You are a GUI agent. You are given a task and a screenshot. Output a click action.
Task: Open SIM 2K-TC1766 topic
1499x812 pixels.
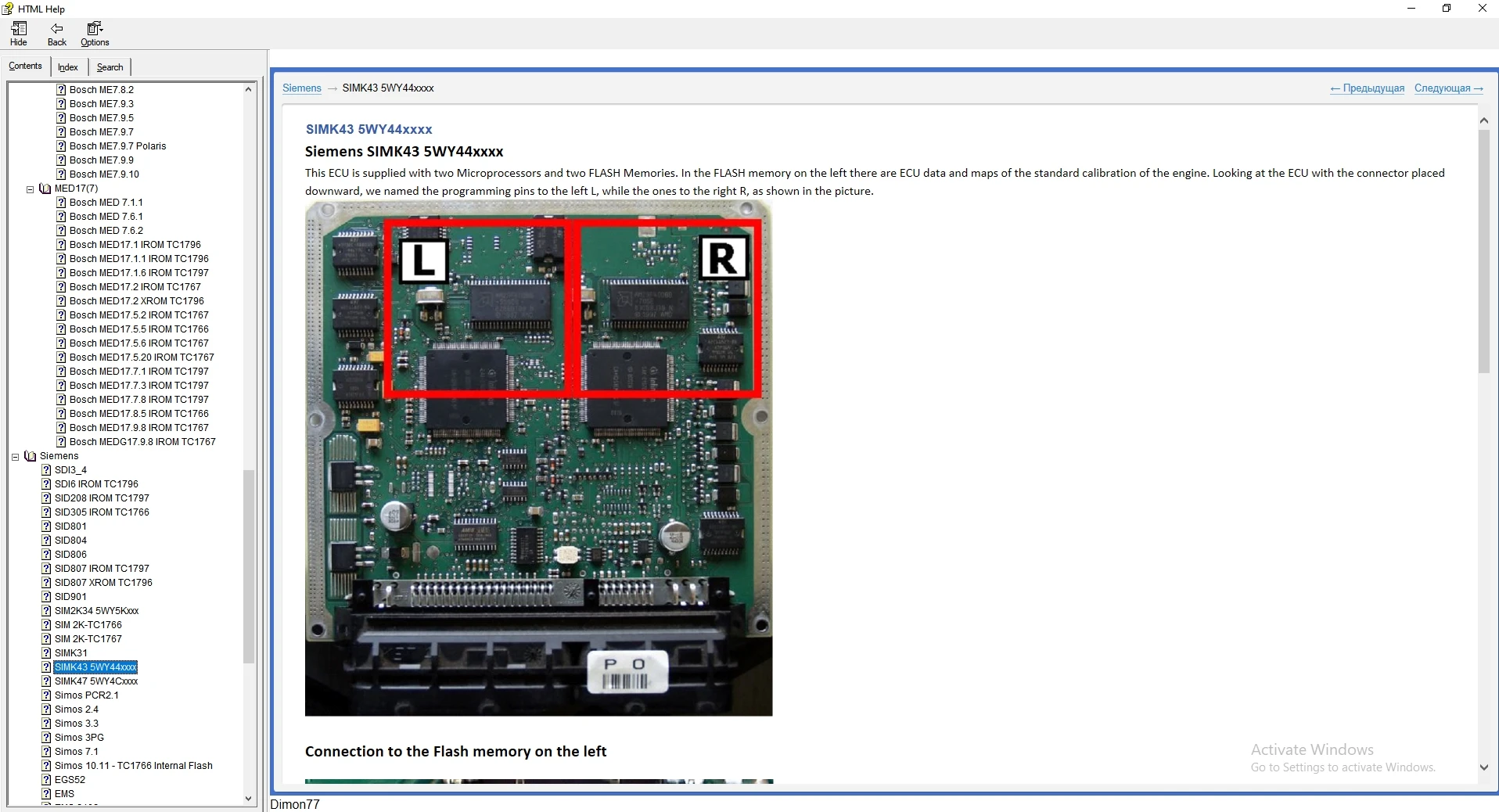pyautogui.click(x=88, y=625)
